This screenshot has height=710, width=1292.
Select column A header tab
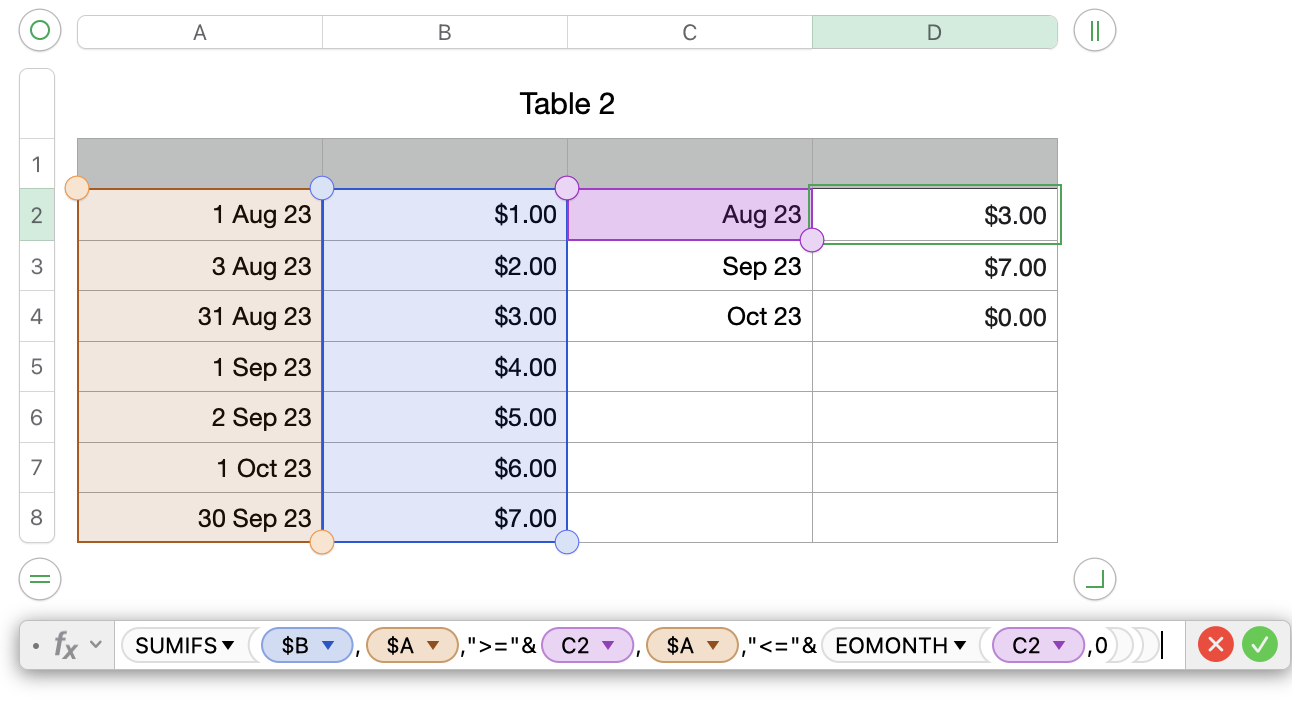(x=200, y=32)
